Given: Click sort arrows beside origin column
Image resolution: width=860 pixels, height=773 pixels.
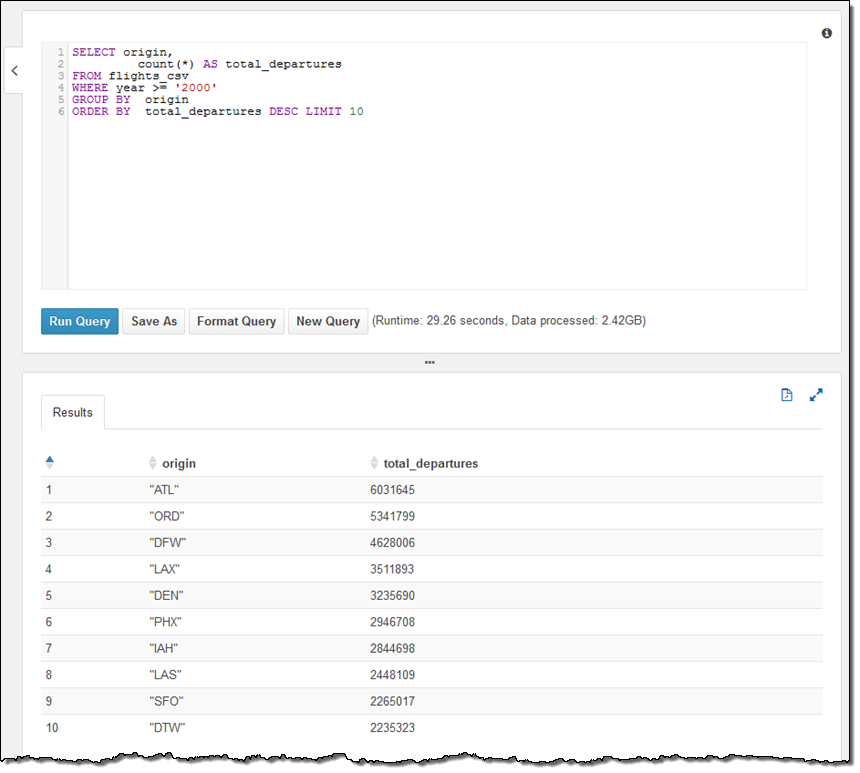Looking at the screenshot, I should click(153, 463).
